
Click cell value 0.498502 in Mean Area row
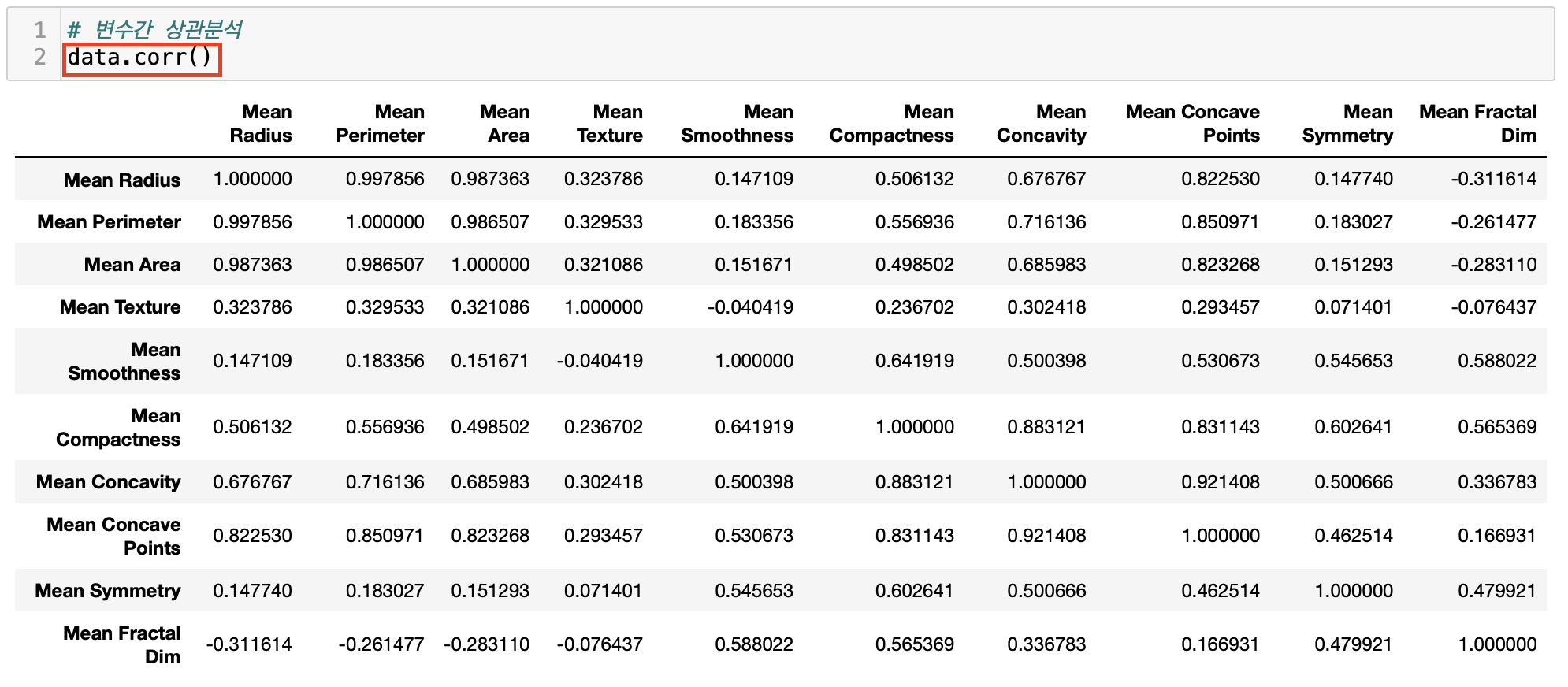915,265
